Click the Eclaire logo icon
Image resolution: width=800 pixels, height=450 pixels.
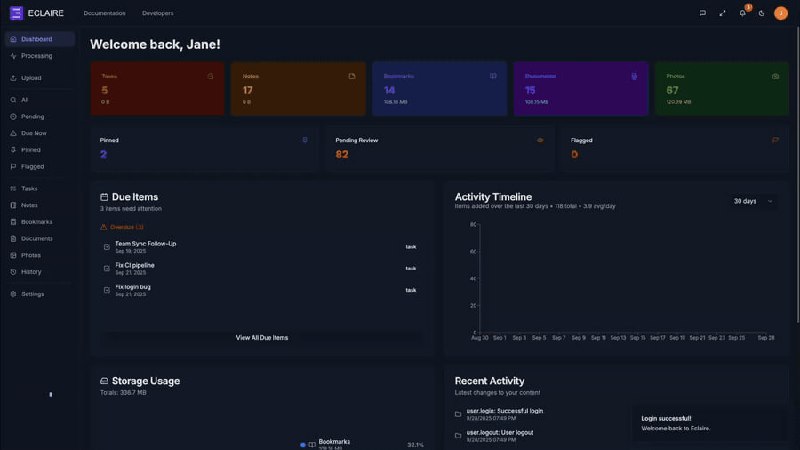[x=15, y=13]
